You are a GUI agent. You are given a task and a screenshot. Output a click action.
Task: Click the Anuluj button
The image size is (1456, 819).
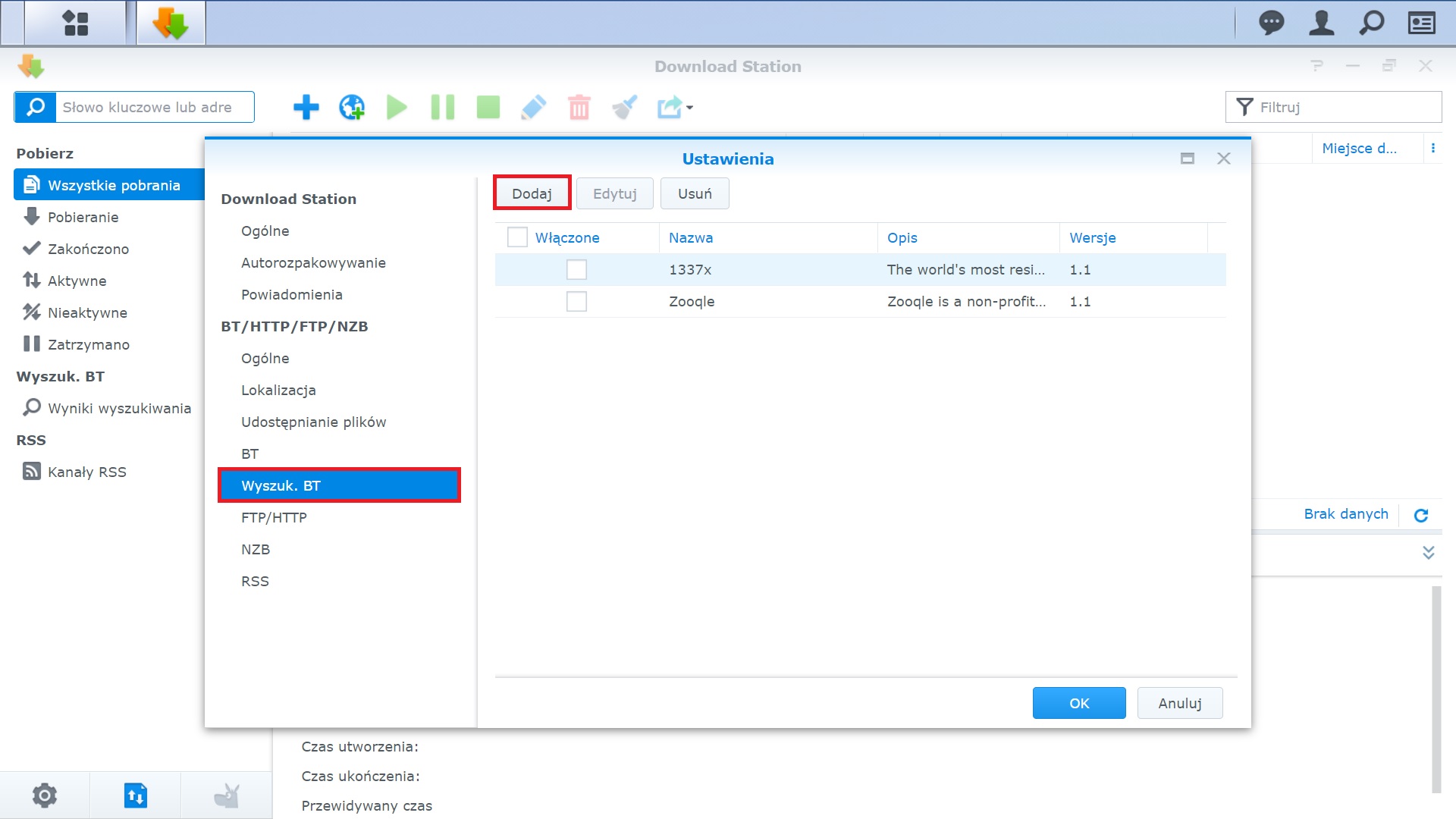[x=1180, y=703]
